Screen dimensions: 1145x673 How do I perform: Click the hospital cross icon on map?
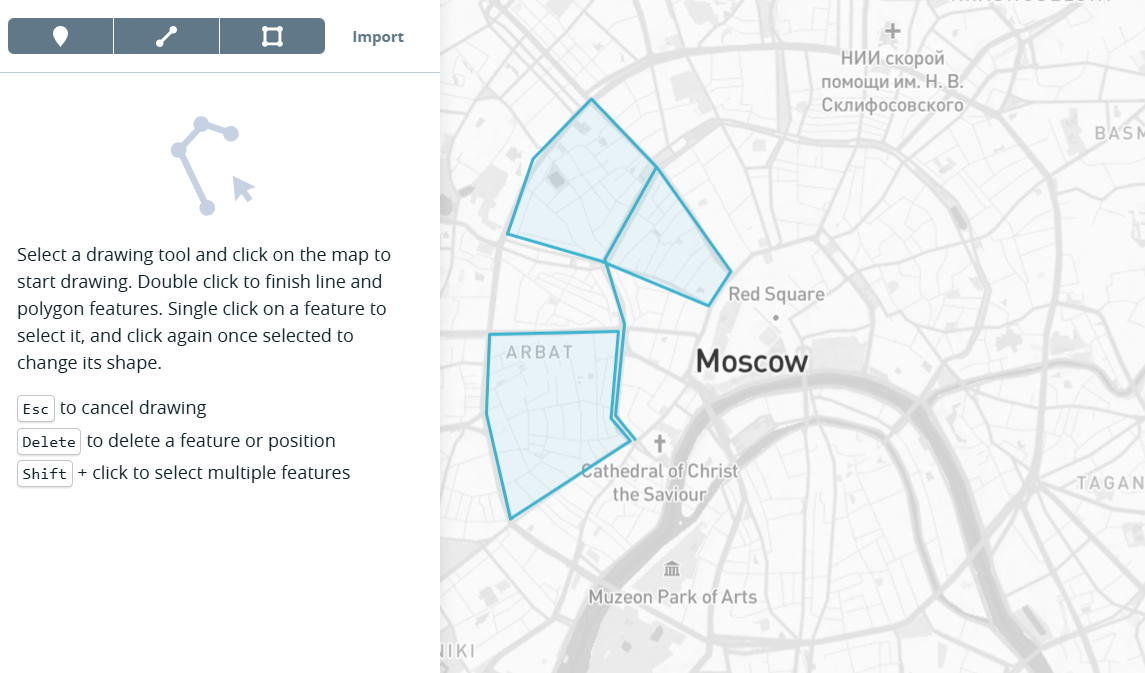point(893,31)
